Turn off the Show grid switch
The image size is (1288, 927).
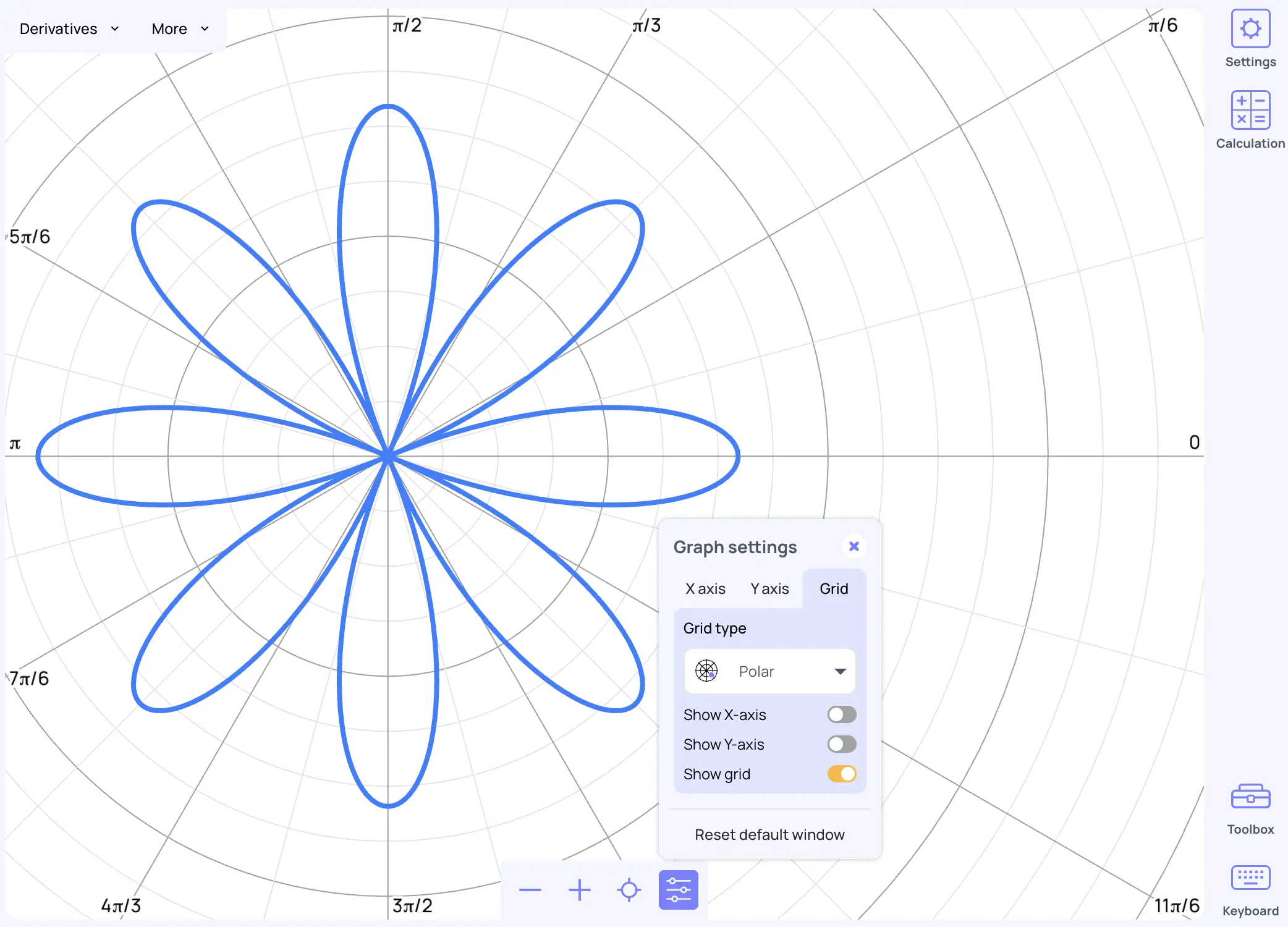coord(842,774)
